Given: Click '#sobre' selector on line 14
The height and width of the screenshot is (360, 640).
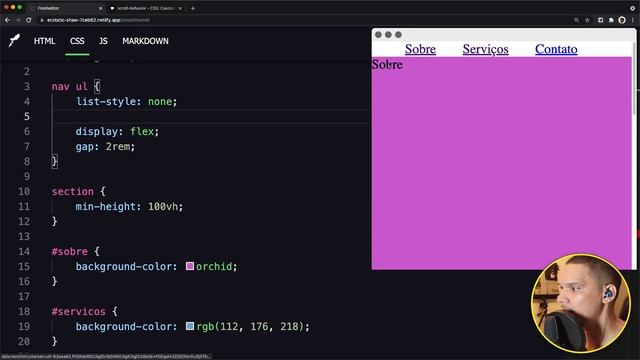Looking at the screenshot, I should pos(69,251).
